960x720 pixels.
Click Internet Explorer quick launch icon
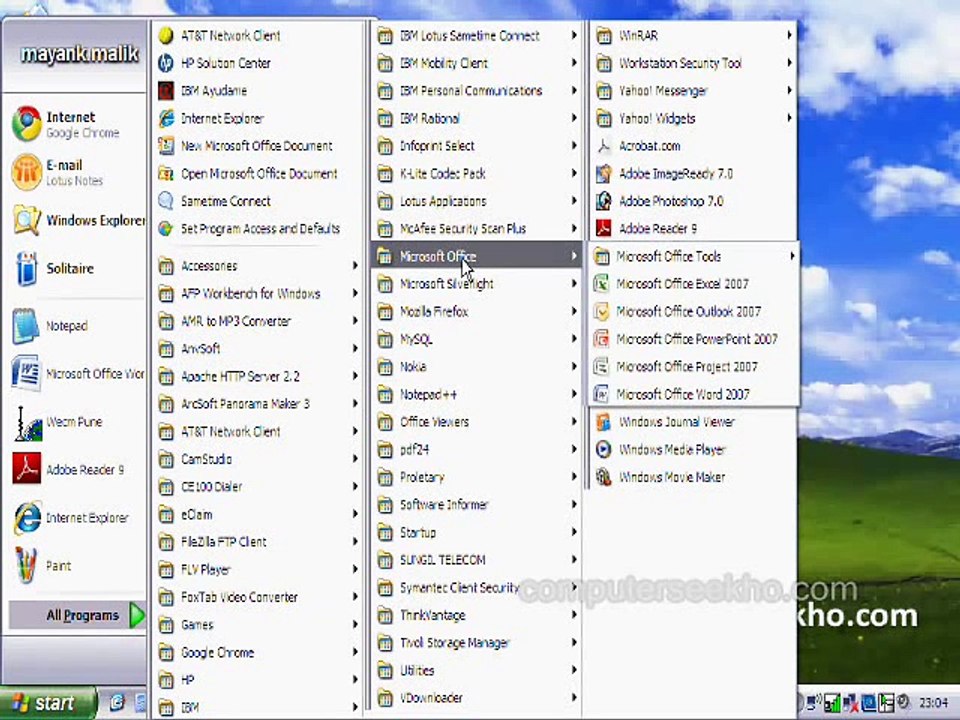point(117,702)
